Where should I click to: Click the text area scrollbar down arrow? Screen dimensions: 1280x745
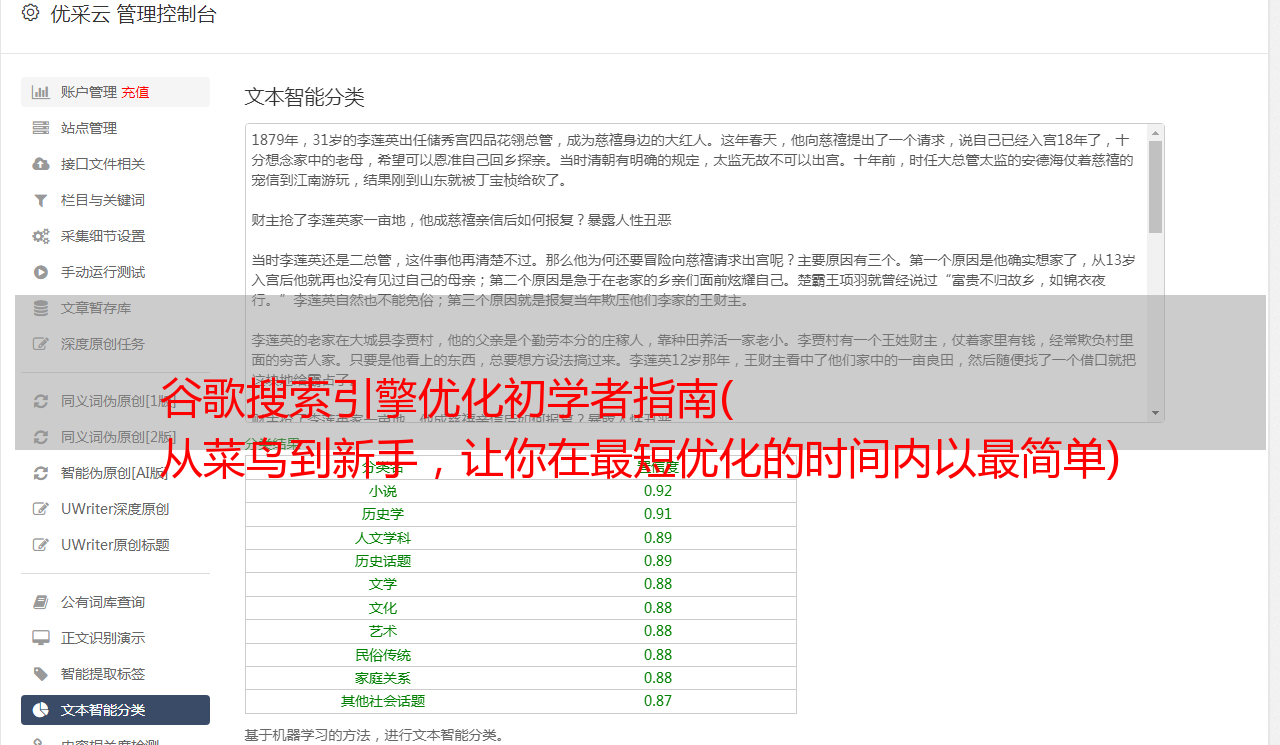click(x=1156, y=412)
